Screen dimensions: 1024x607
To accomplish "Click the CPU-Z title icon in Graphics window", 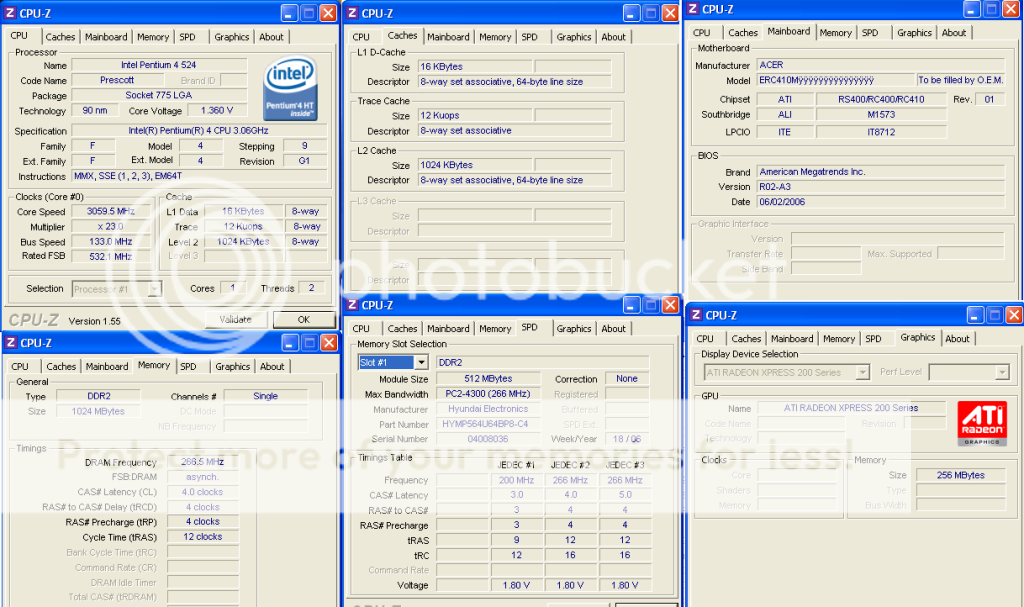I will 696,315.
